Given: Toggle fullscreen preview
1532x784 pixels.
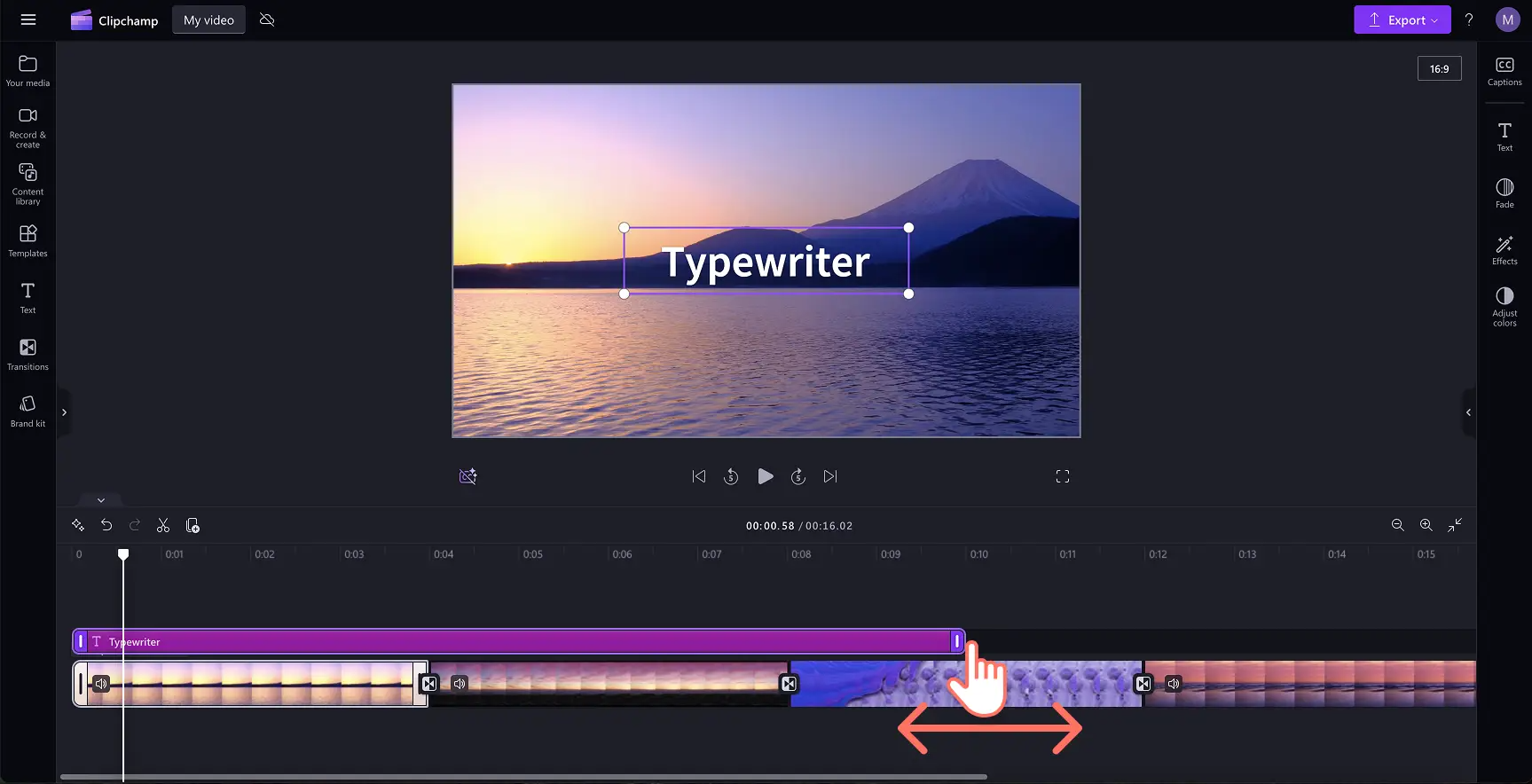Looking at the screenshot, I should pos(1063,477).
